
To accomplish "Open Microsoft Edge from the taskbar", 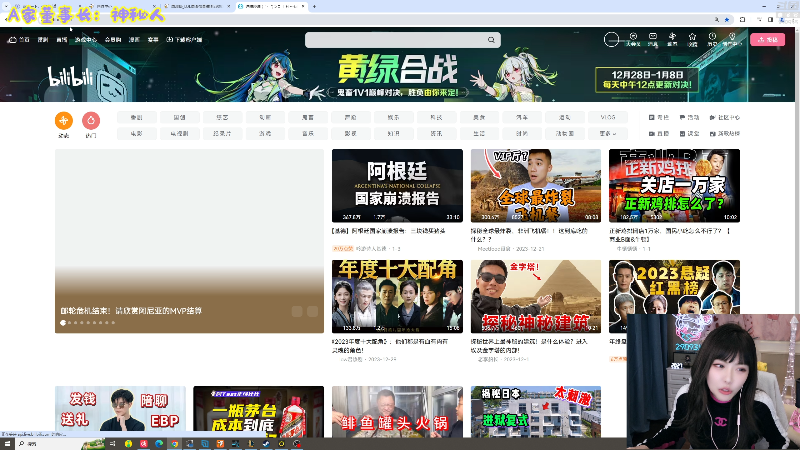I will [159, 444].
